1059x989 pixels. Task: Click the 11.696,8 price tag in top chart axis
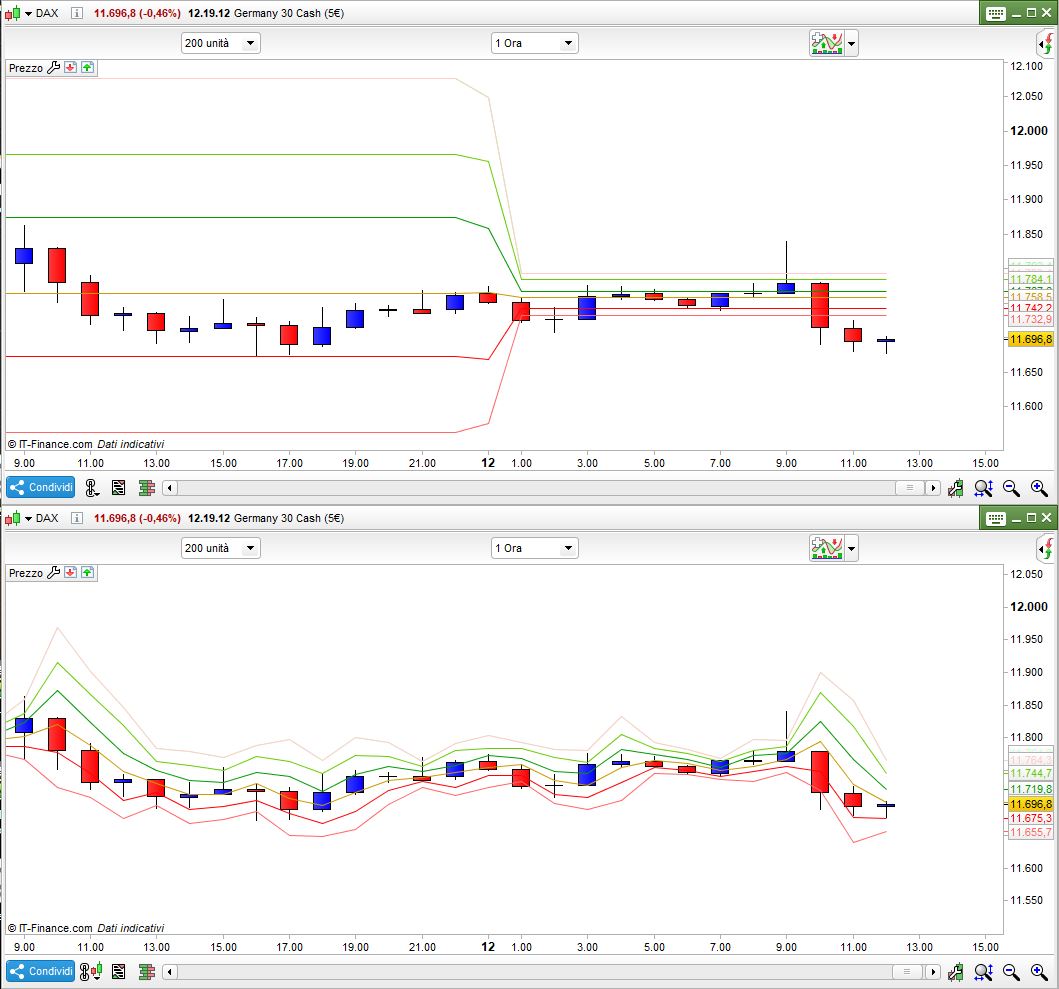click(x=1031, y=339)
